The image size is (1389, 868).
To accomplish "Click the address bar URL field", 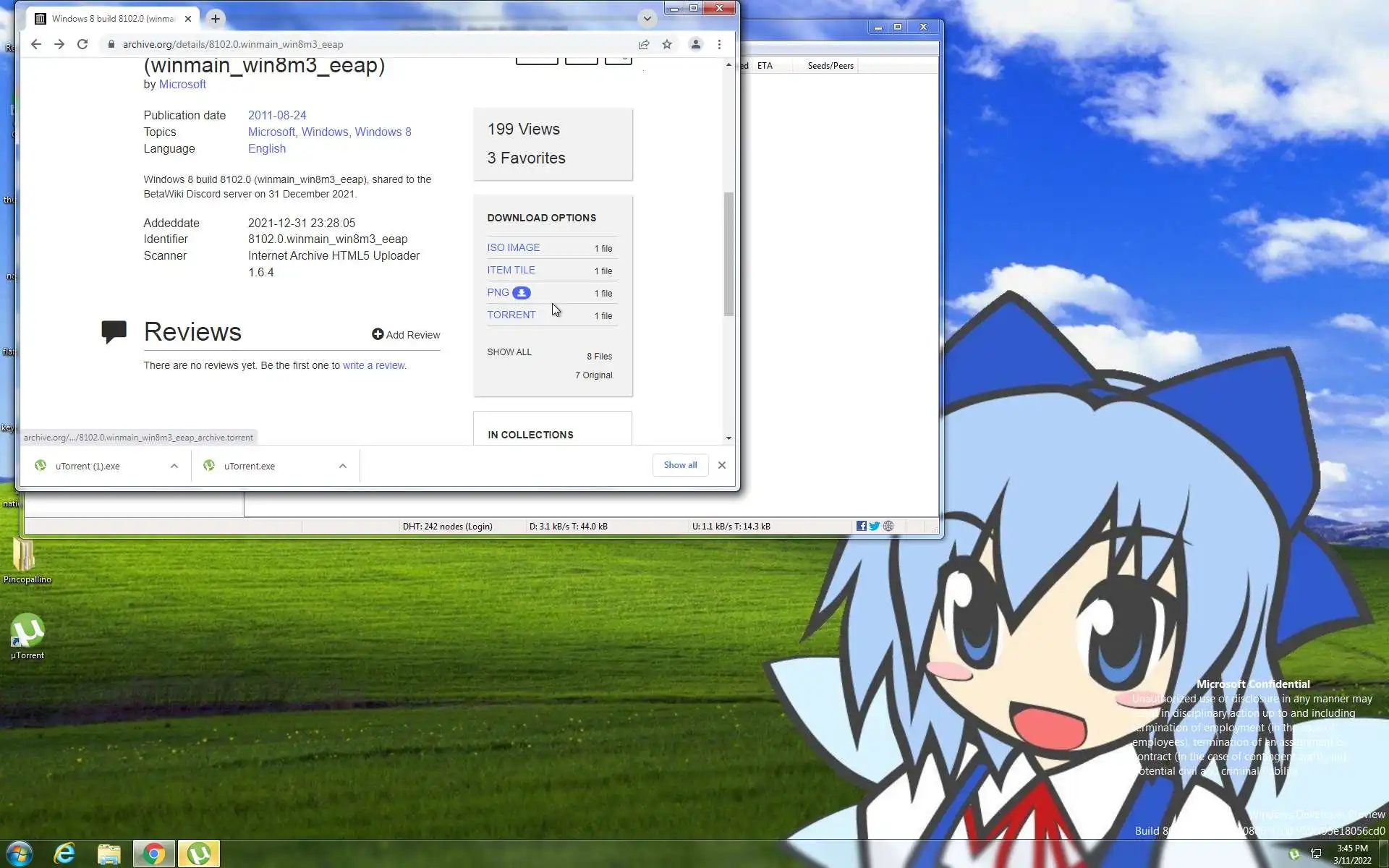I will point(362,44).
